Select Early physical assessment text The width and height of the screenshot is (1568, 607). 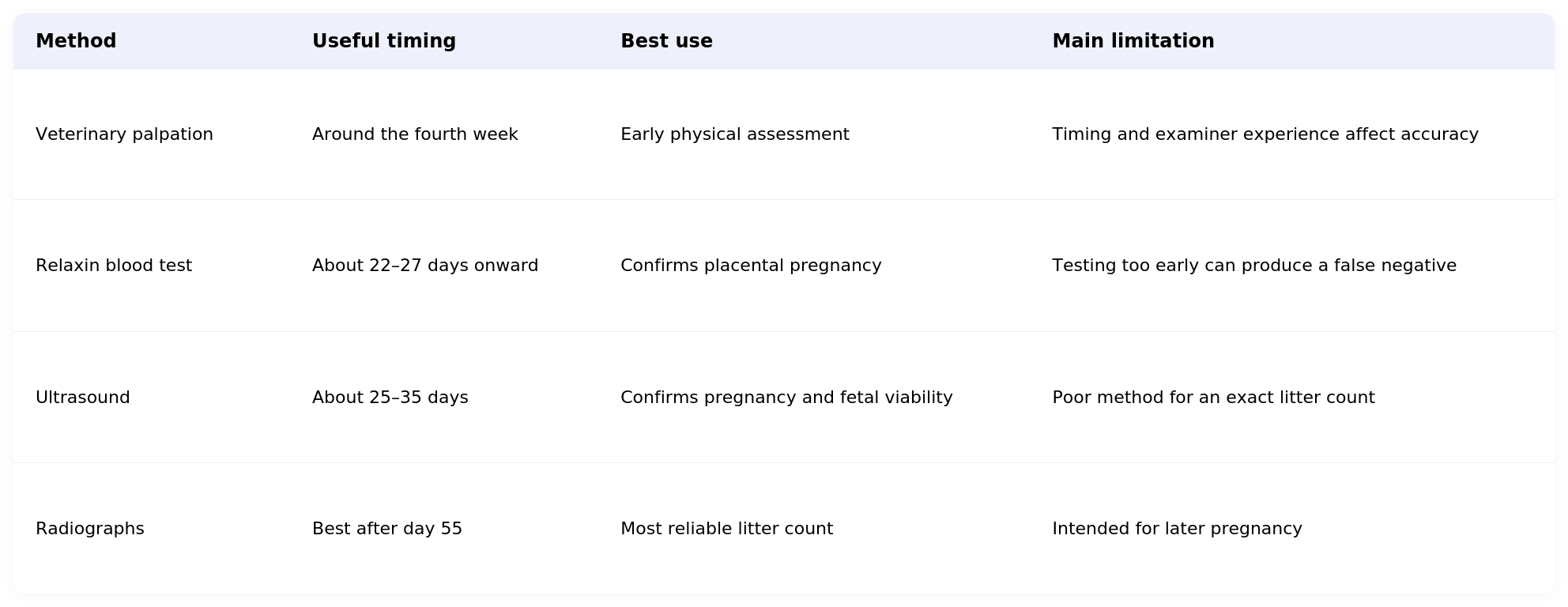735,134
